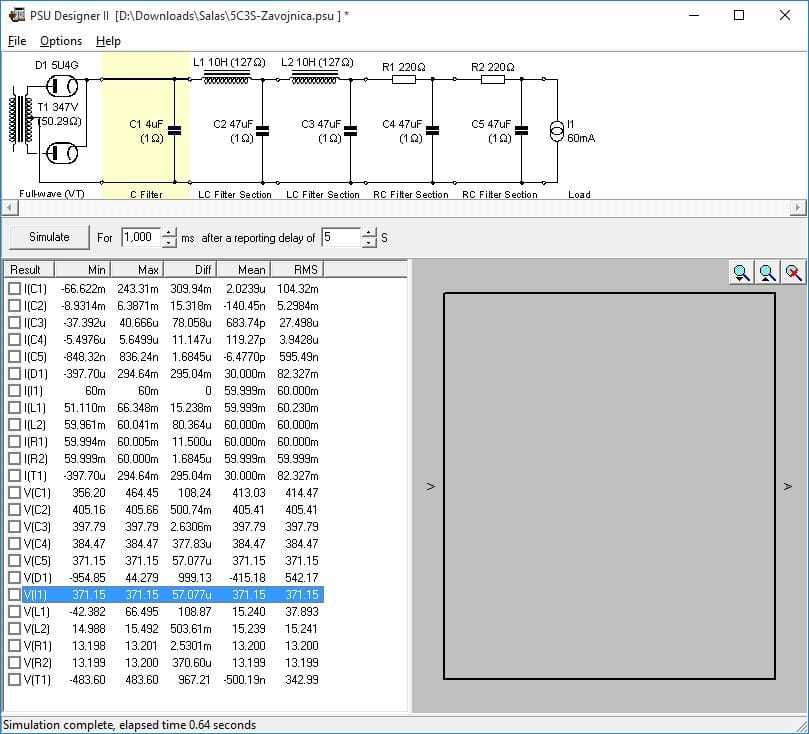This screenshot has width=809, height=734.
Task: Tick the V(T1) result checkbox
Action: coord(14,679)
